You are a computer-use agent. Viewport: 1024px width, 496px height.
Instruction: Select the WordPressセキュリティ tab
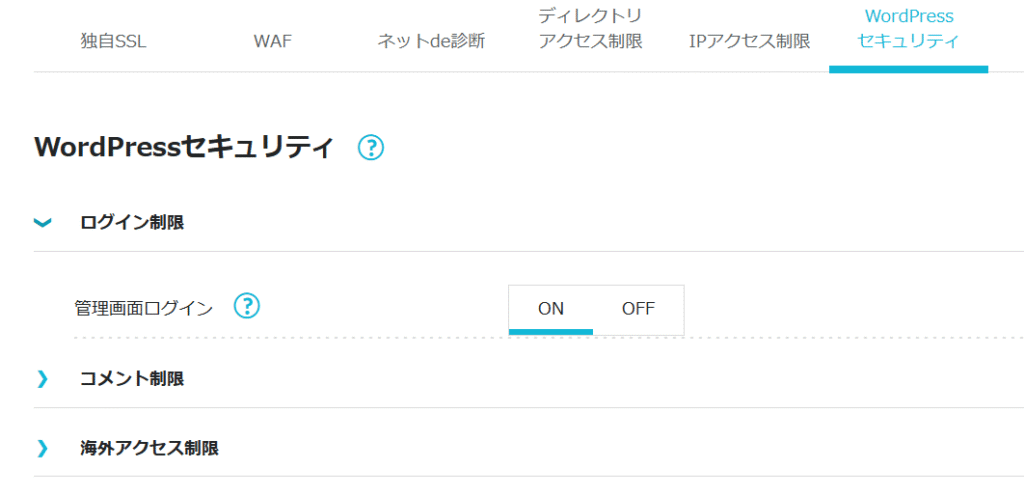[908, 29]
